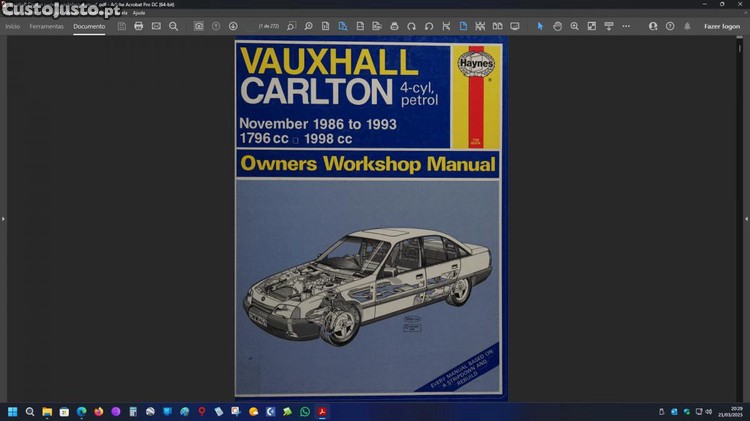The height and width of the screenshot is (421, 750).
Task: Open WhatsApp from the taskbar
Action: 305,411
